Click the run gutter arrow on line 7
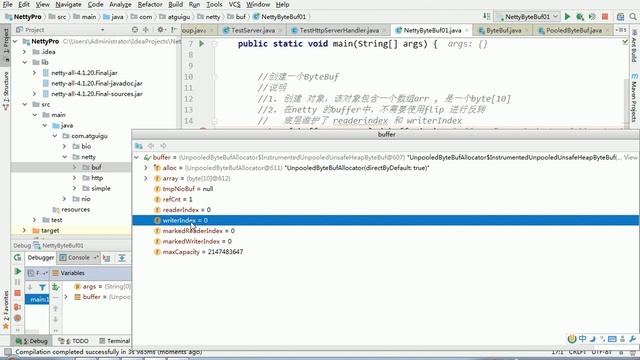Screen dimensions: 640x360 coord(202,43)
